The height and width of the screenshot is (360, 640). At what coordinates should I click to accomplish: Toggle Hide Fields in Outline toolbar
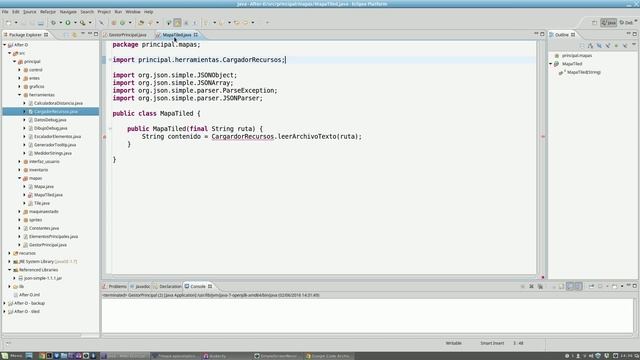coord(599,46)
